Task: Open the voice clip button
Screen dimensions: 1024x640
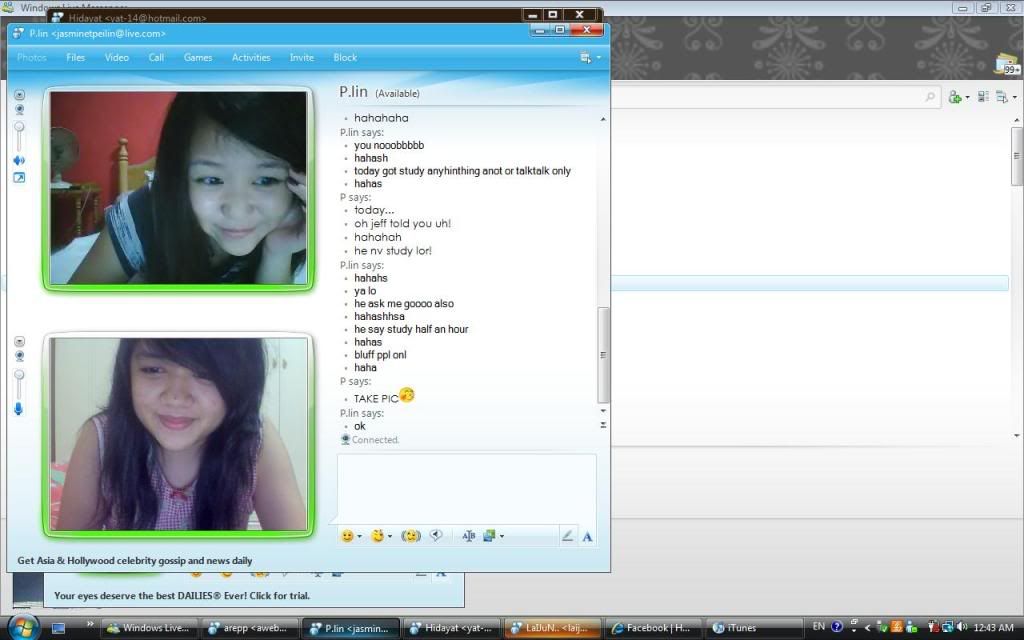Action: click(x=436, y=536)
